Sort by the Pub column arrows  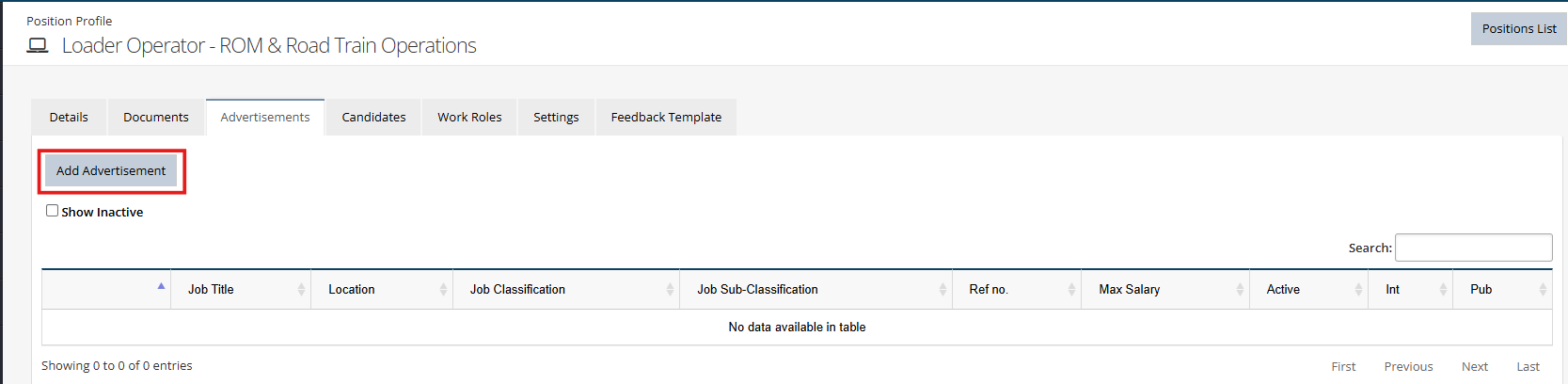coord(1543,290)
